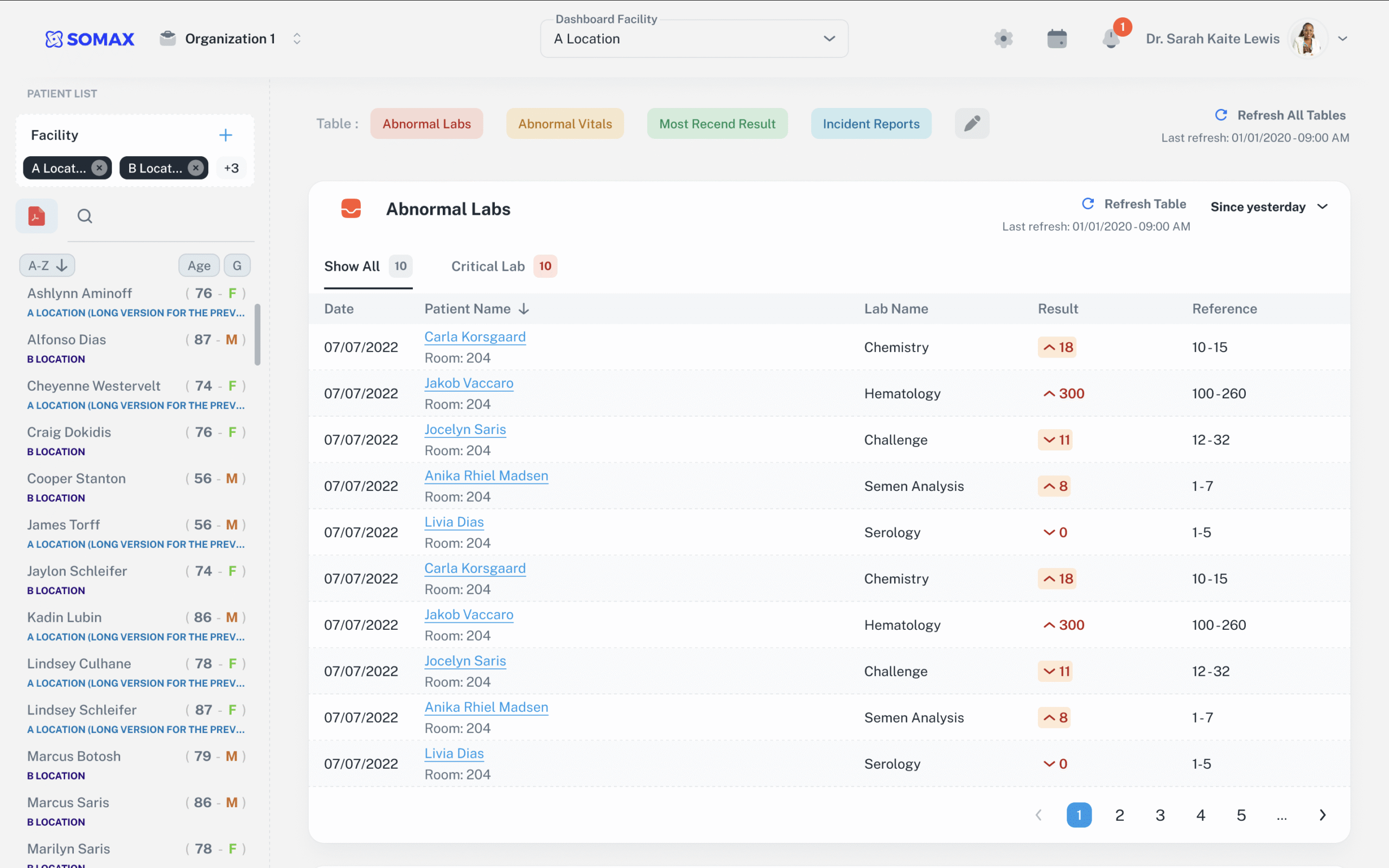The height and width of the screenshot is (868, 1389).
Task: Go to next page arrow
Action: point(1322,815)
